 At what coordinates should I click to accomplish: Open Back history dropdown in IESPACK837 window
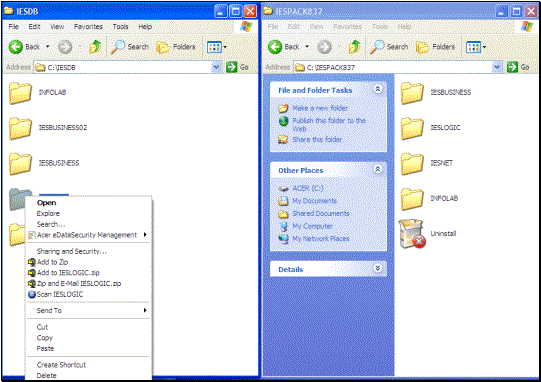(x=307, y=47)
